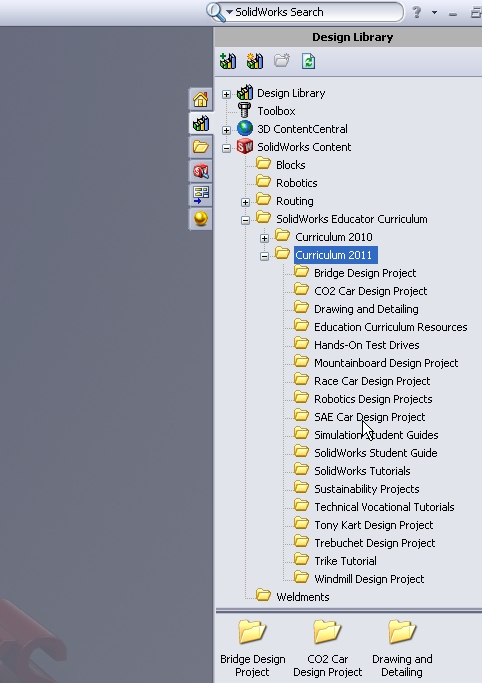Open the File Explorer task pane tab
This screenshot has height=683, width=482.
point(201,147)
